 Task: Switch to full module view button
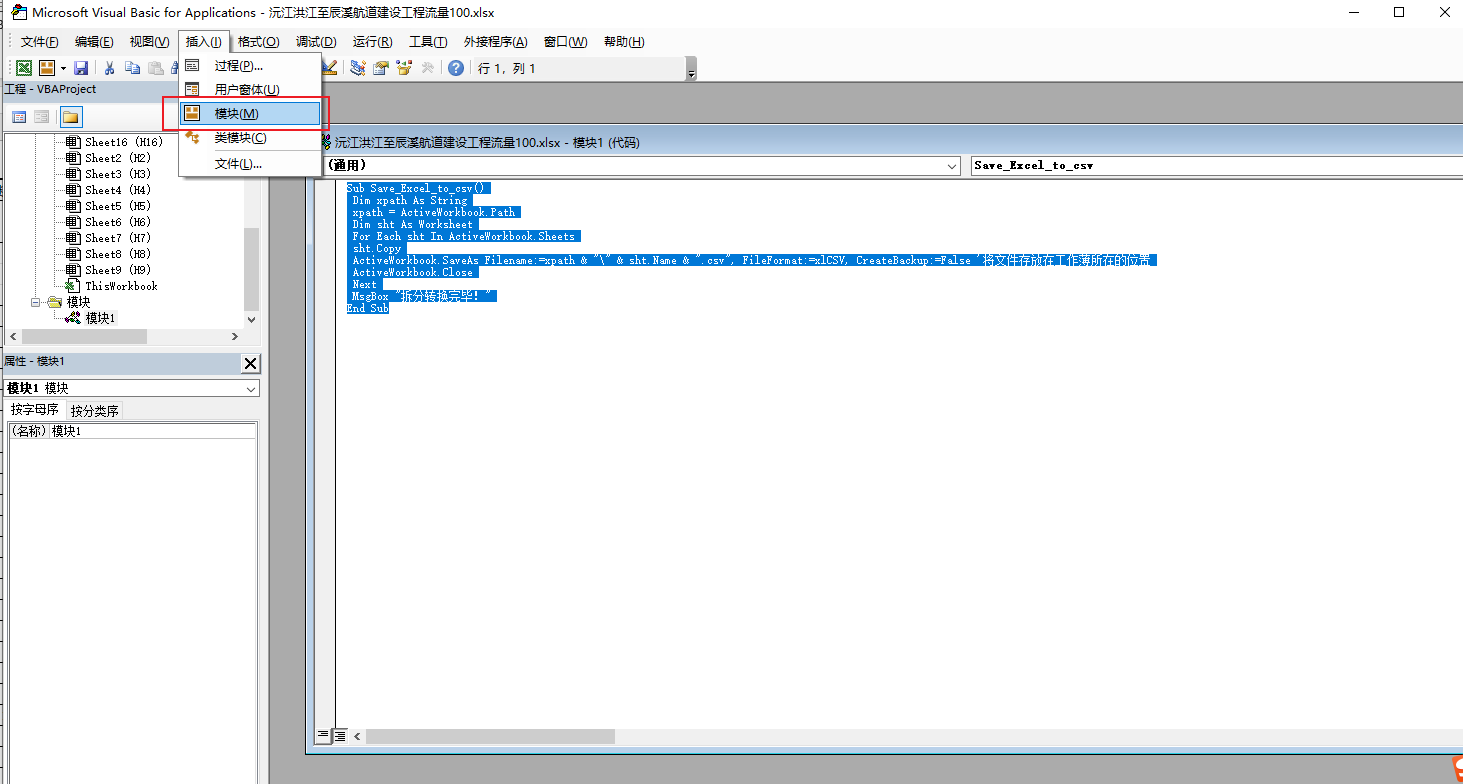[x=340, y=735]
